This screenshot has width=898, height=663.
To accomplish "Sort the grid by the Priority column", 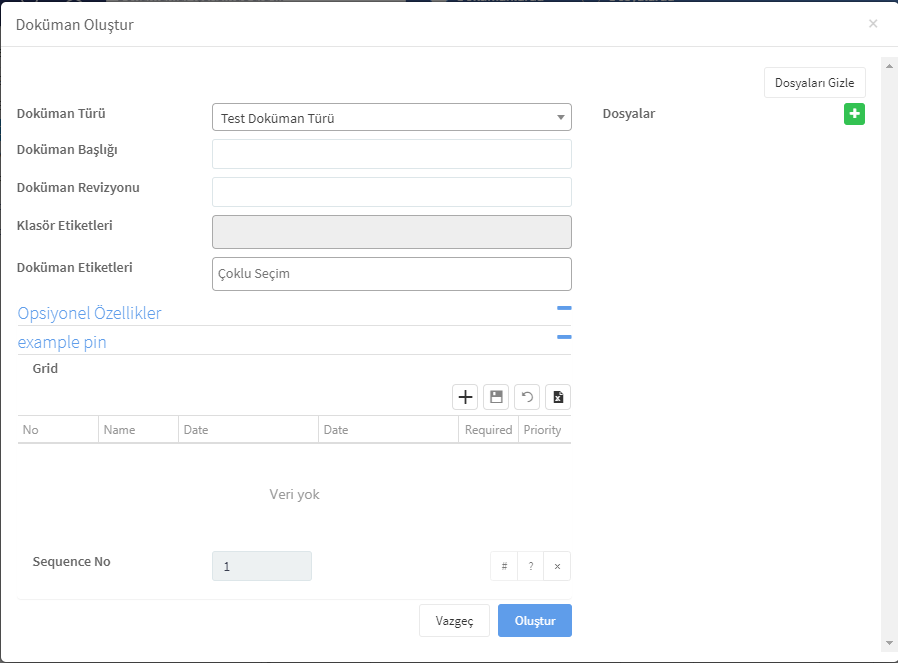I will (544, 430).
